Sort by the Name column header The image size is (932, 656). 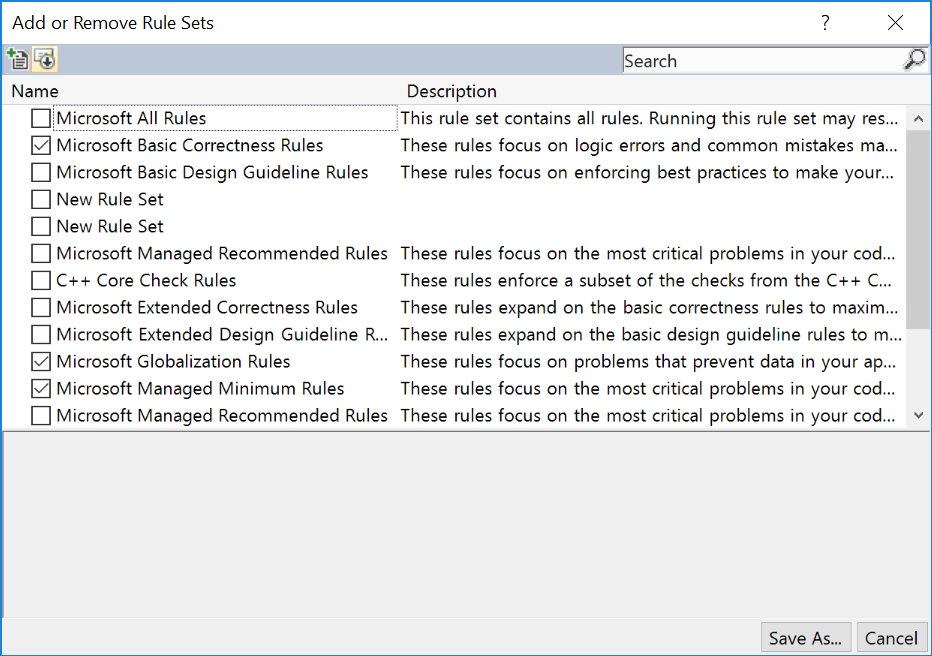click(x=35, y=91)
